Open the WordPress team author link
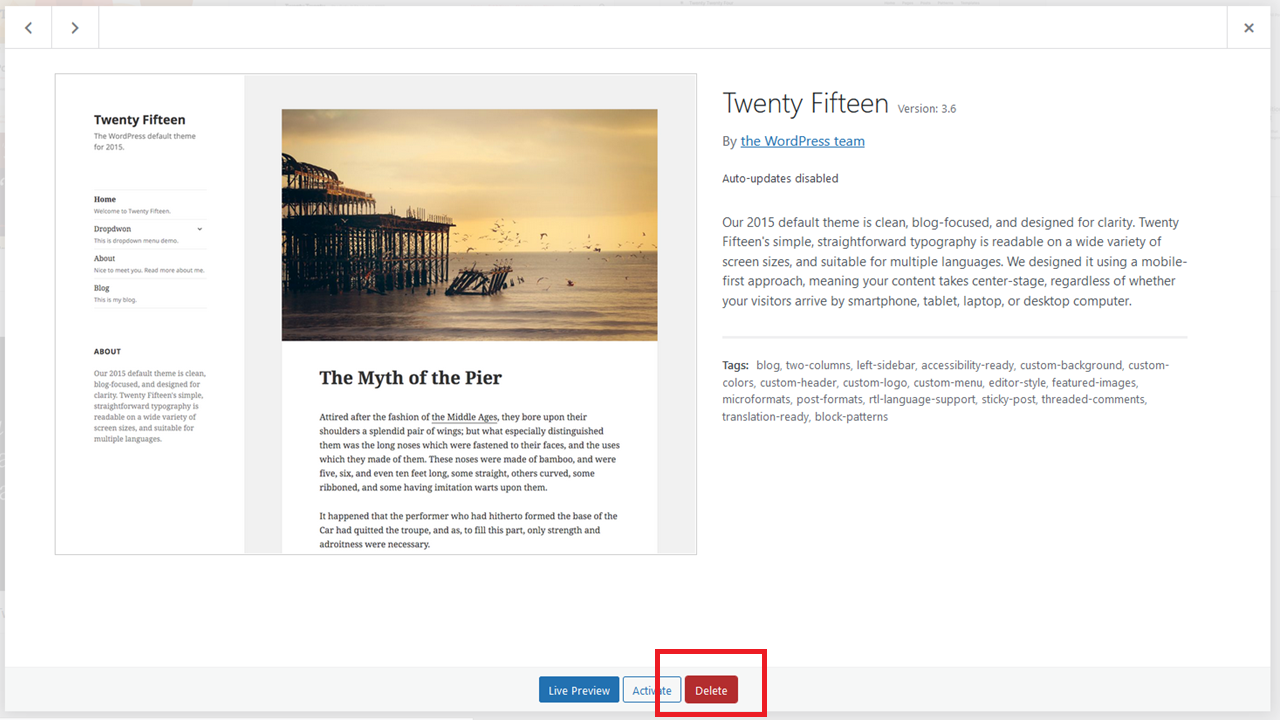 click(x=802, y=141)
